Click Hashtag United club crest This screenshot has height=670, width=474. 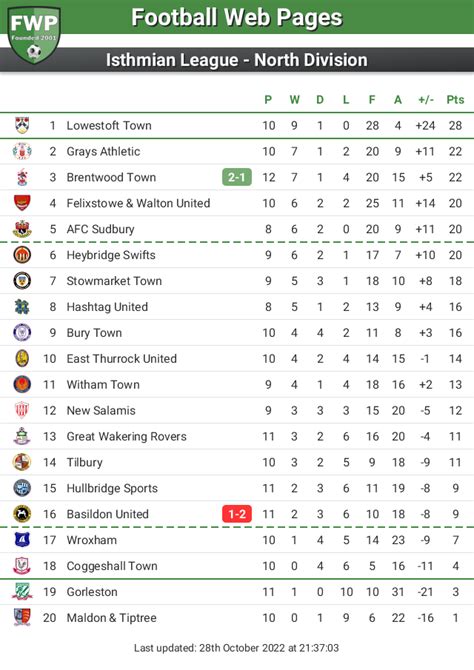point(22,307)
